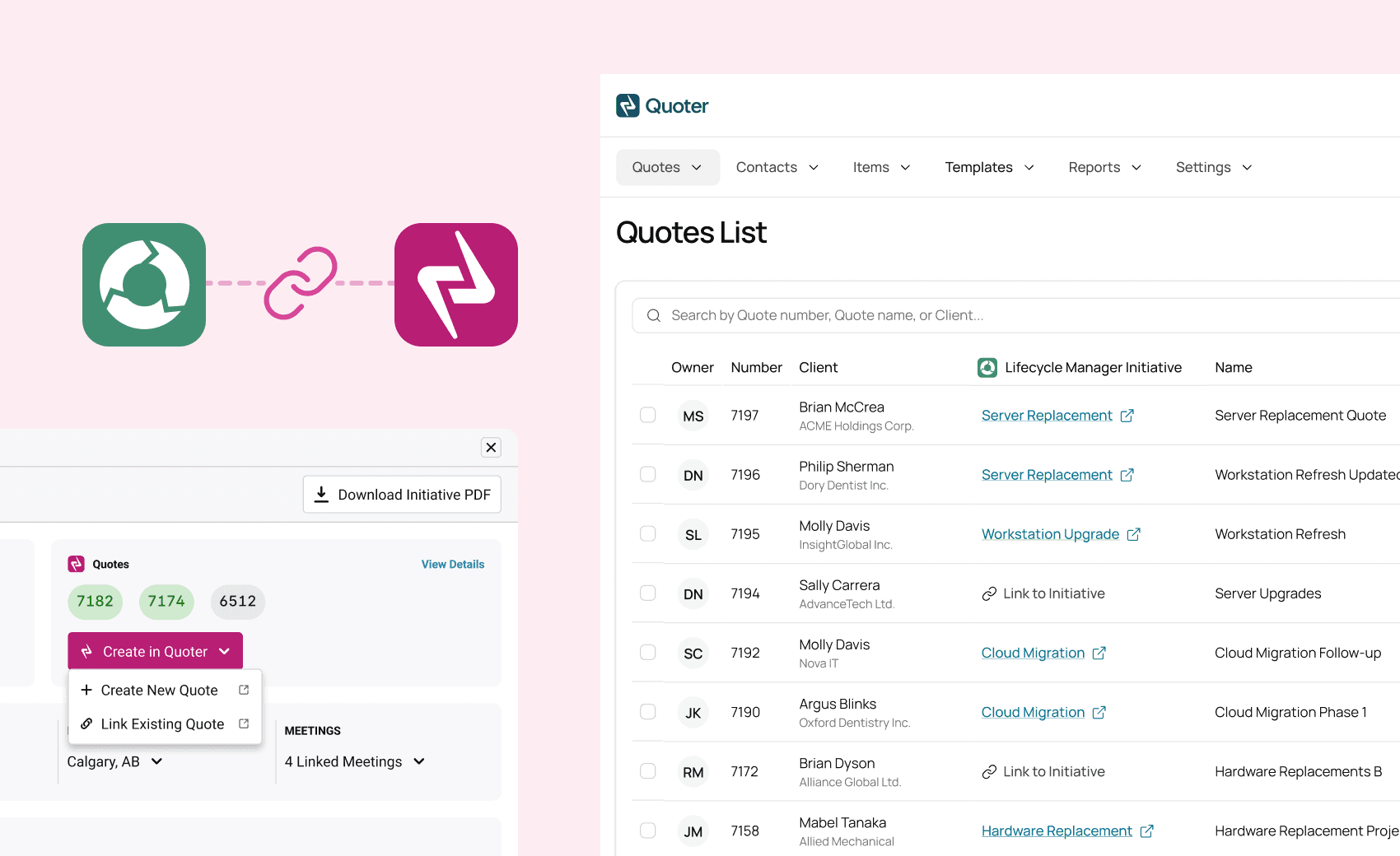Click the Quoter logo in header
The height and width of the screenshot is (856, 1400).
[x=662, y=105]
